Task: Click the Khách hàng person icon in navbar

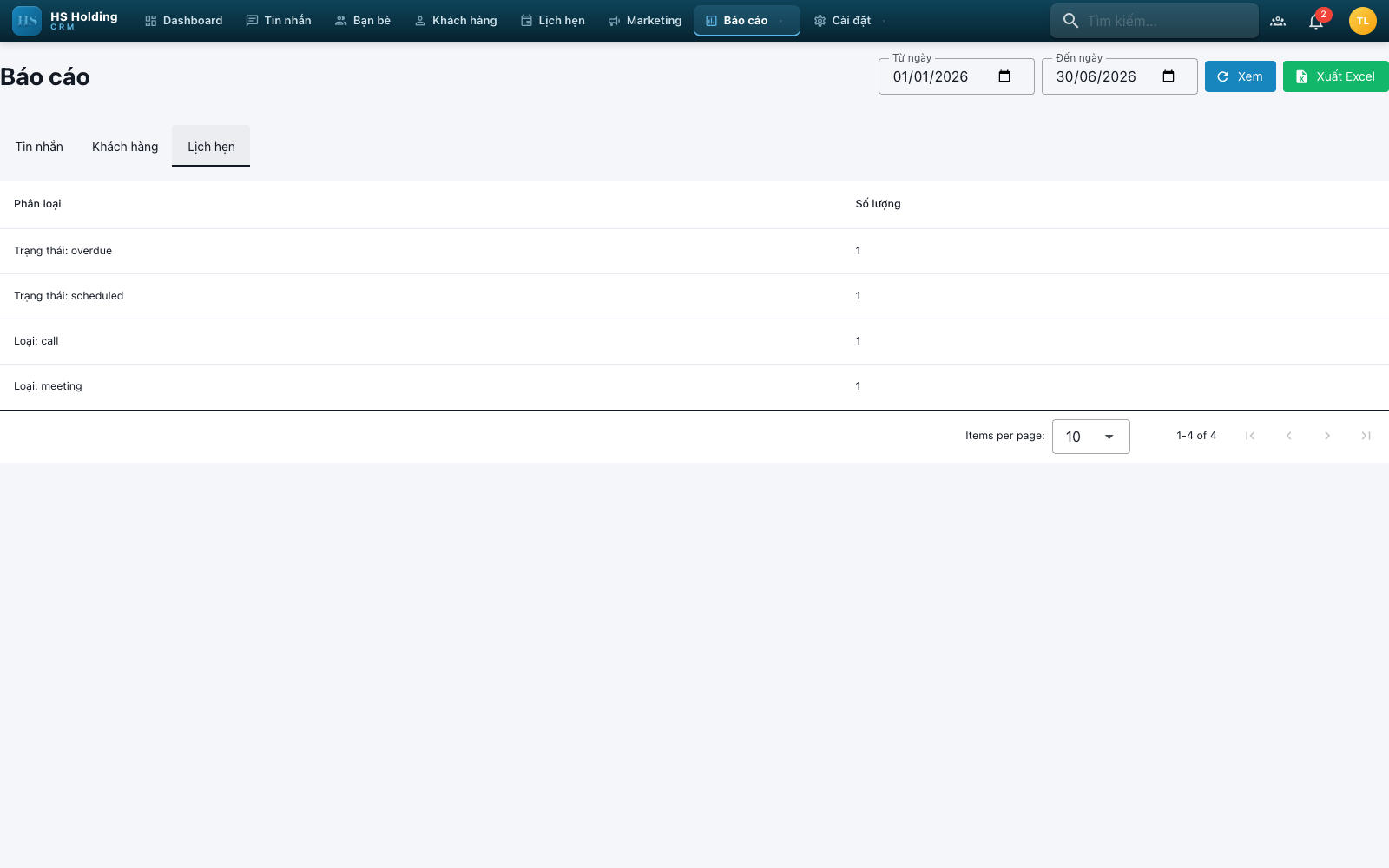Action: [x=420, y=21]
